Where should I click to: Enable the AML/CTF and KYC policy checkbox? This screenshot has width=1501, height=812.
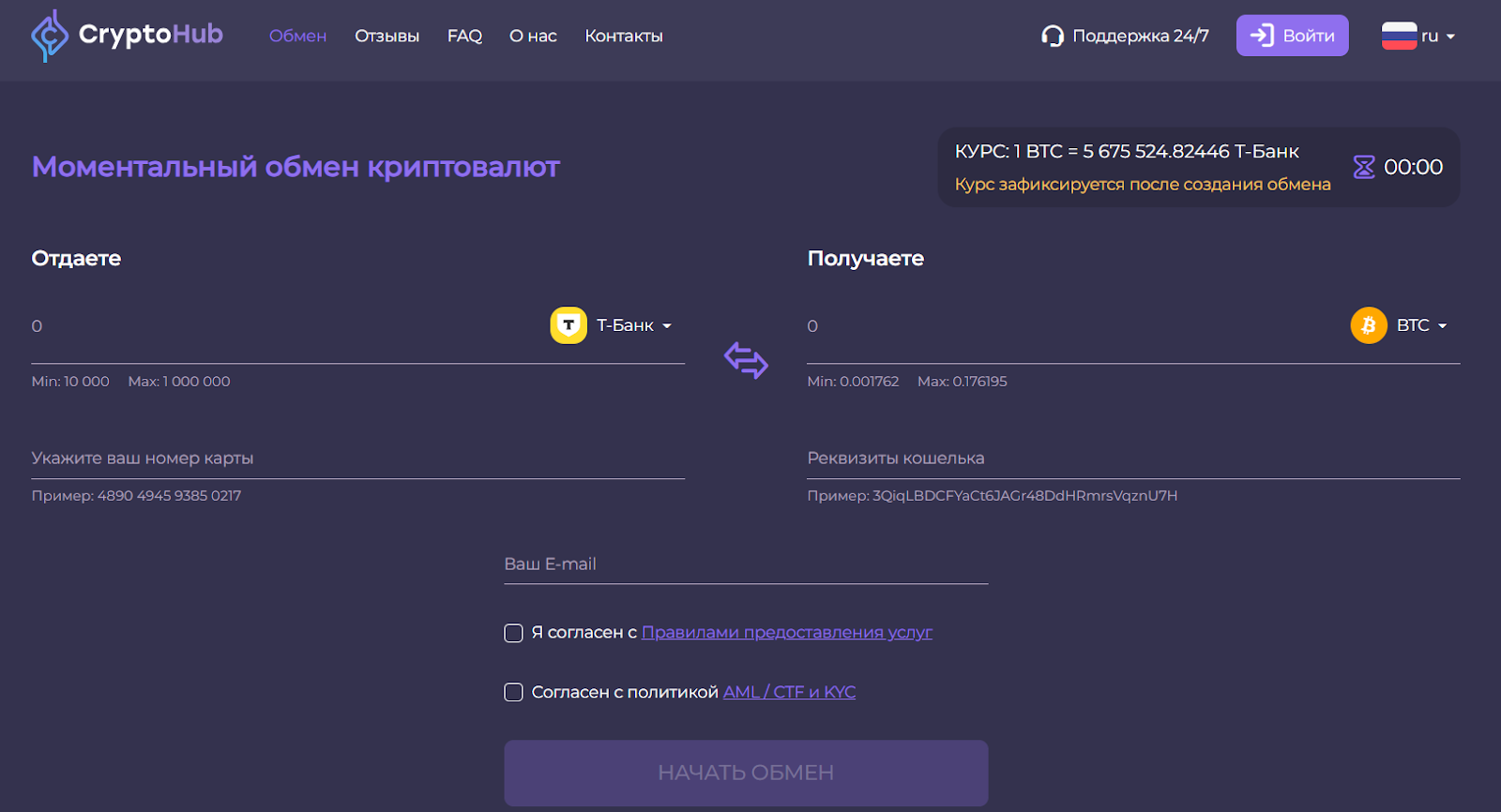click(x=513, y=692)
